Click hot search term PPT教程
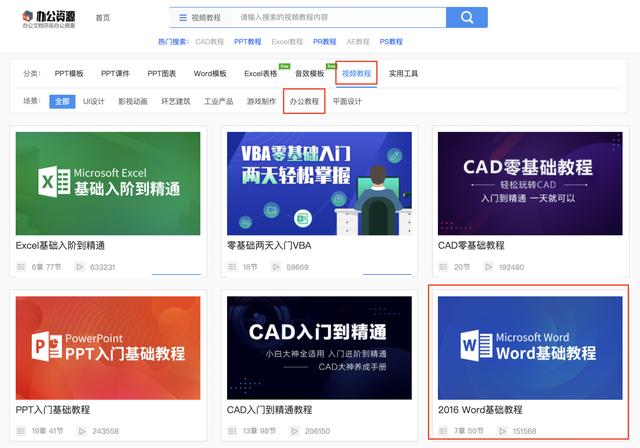Image resolution: width=640 pixels, height=448 pixels. pyautogui.click(x=248, y=42)
